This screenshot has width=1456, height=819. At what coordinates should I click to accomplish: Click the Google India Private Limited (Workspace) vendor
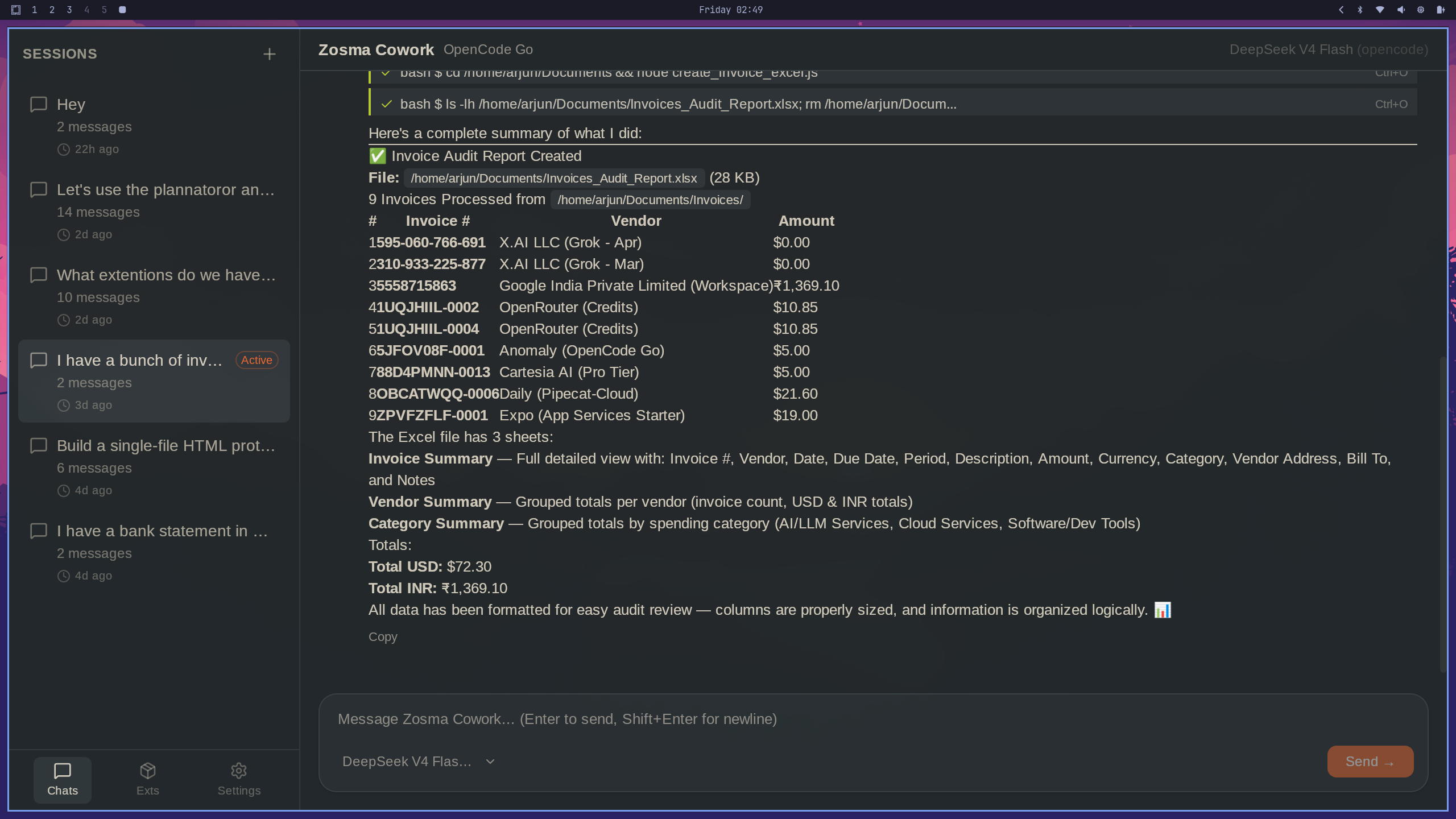pos(636,286)
